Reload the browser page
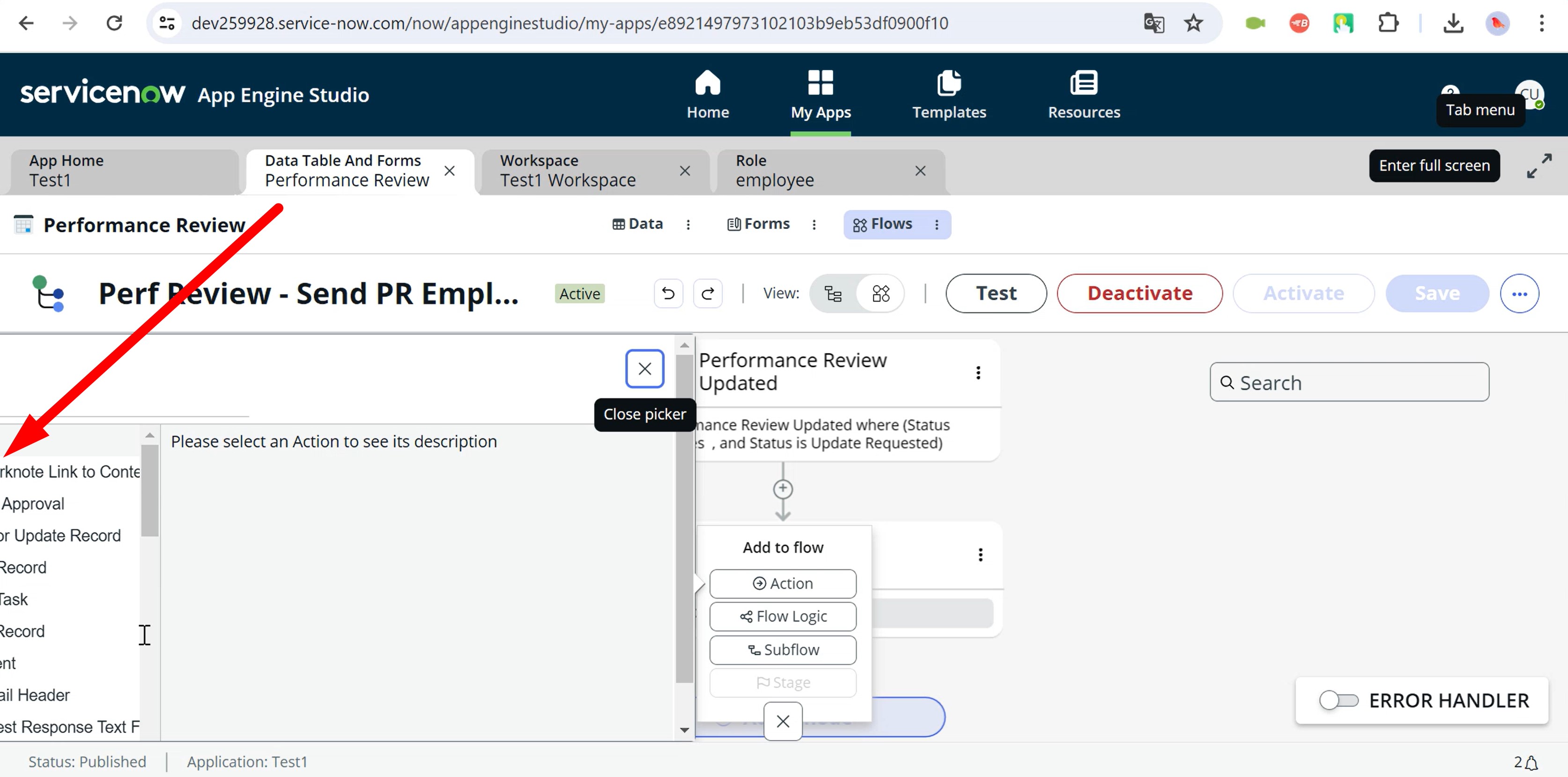 (114, 23)
